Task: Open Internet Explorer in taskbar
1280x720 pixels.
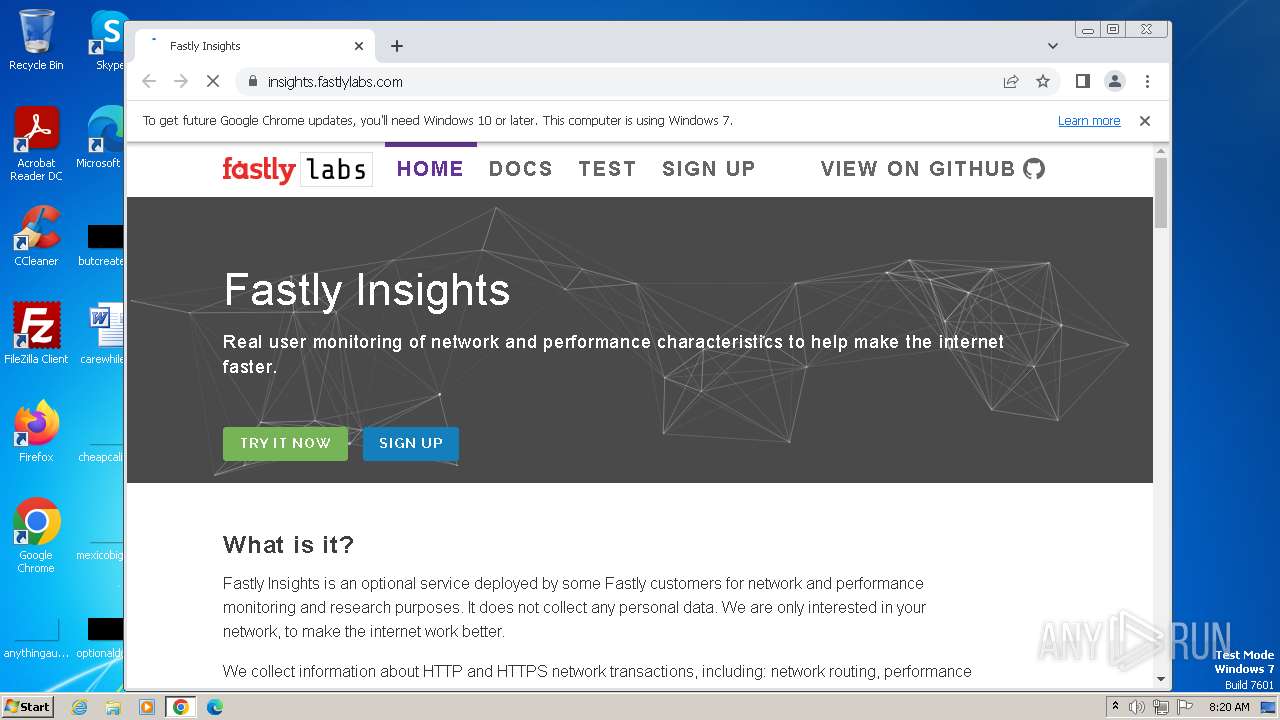Action: (x=79, y=707)
